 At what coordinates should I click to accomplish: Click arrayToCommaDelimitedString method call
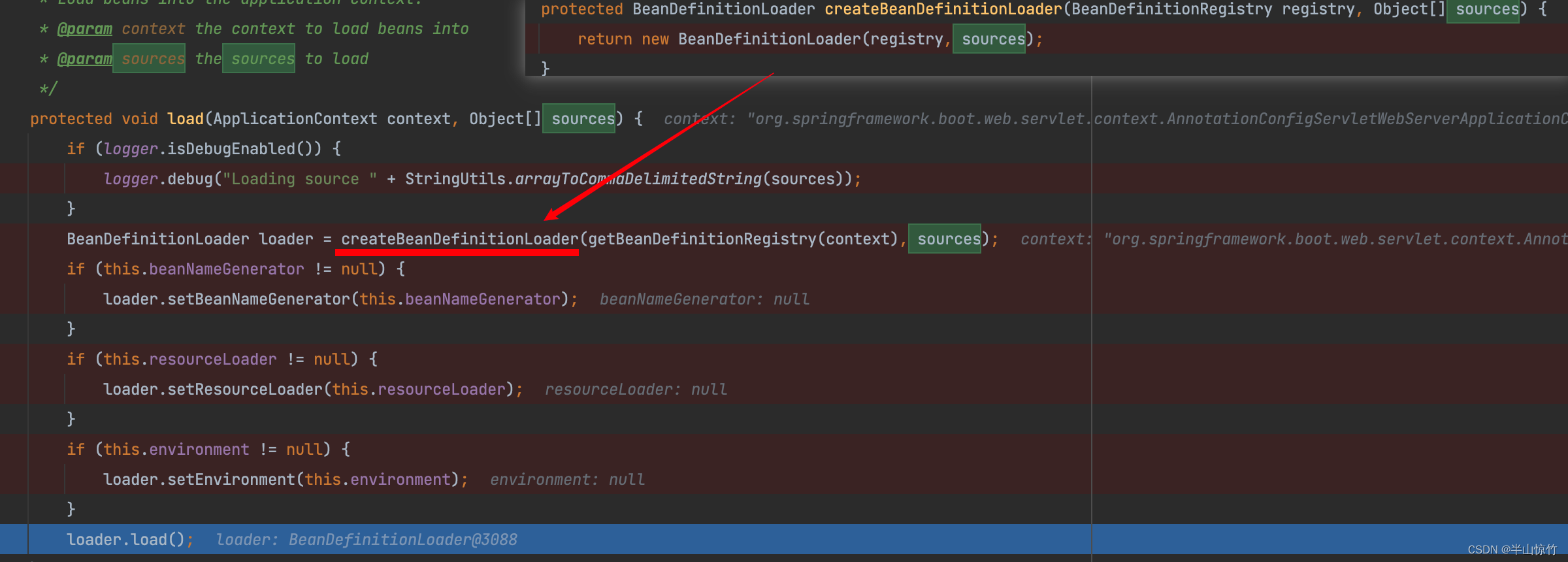point(638,179)
